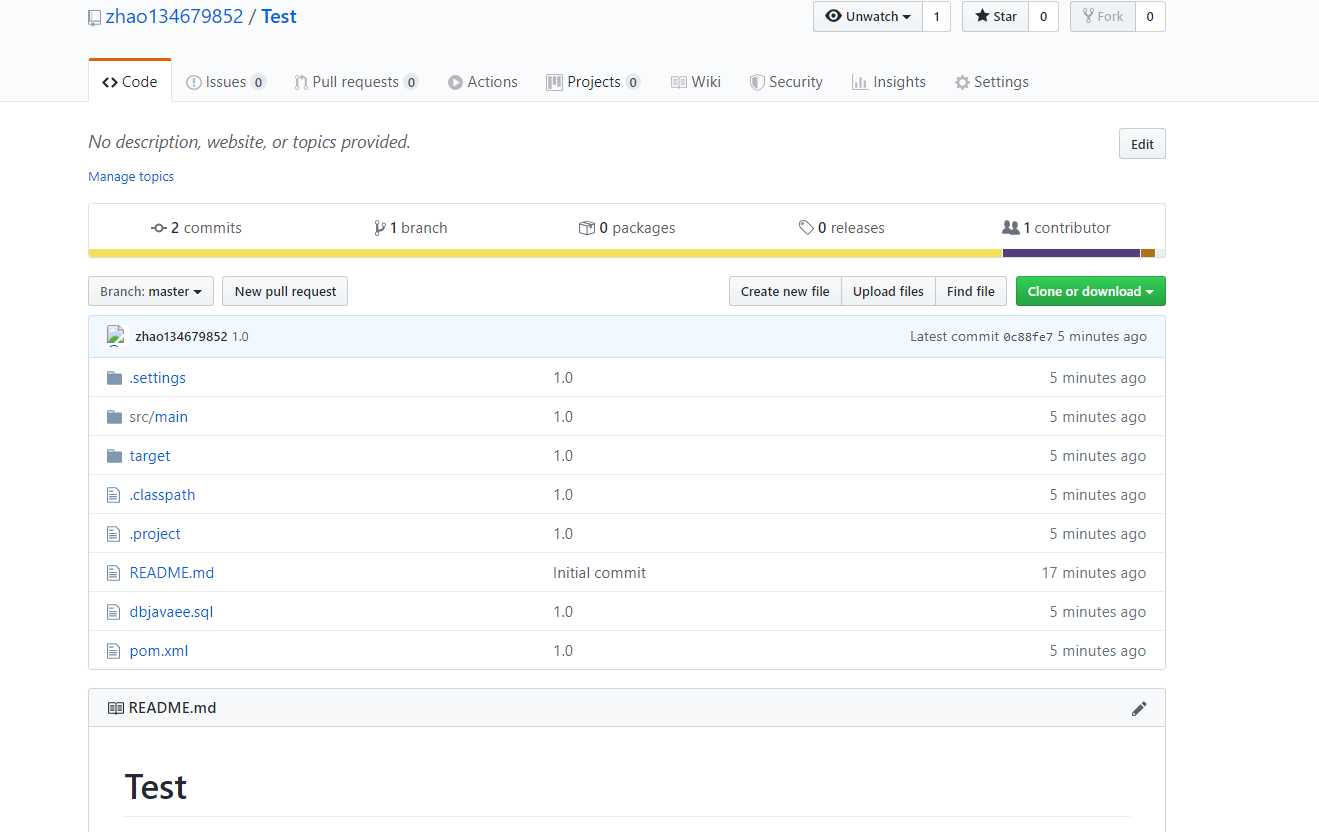Open the .classpath file
Viewport: 1319px width, 832px height.
click(162, 495)
